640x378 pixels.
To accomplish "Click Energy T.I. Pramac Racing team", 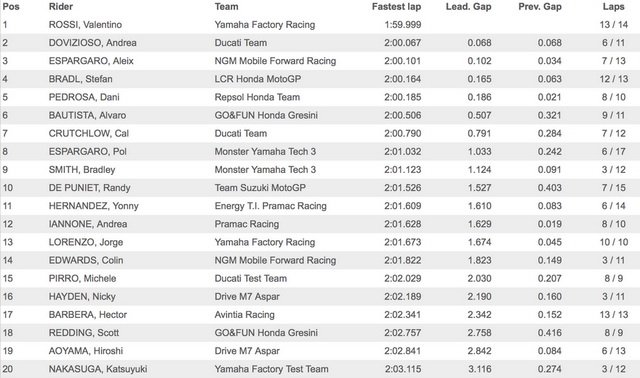I will pyautogui.click(x=271, y=206).
